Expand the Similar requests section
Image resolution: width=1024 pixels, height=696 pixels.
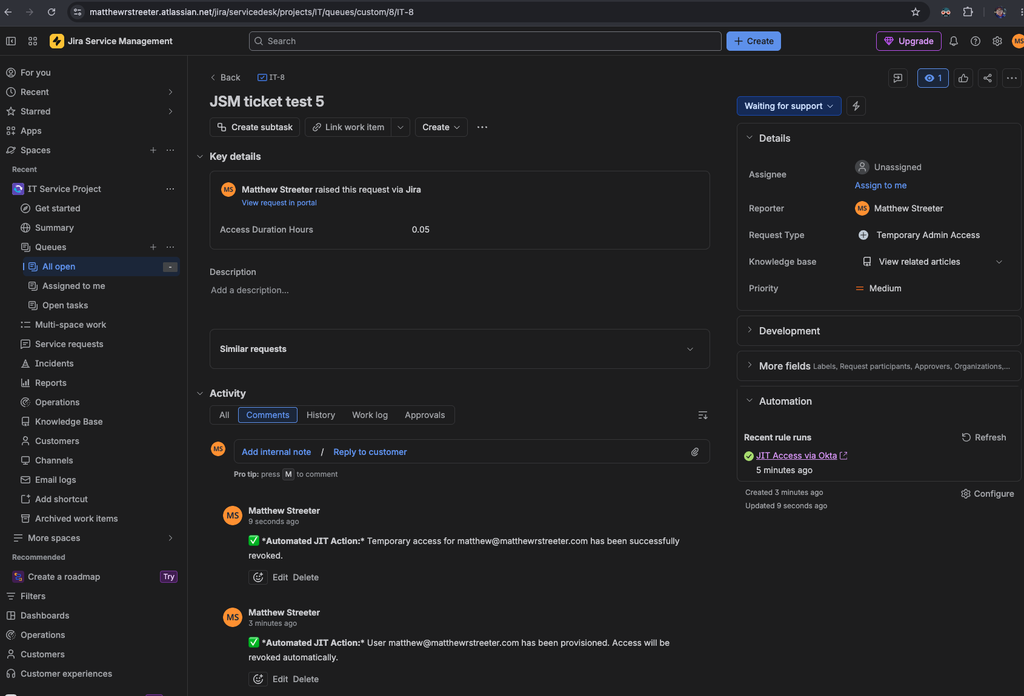click(690, 349)
